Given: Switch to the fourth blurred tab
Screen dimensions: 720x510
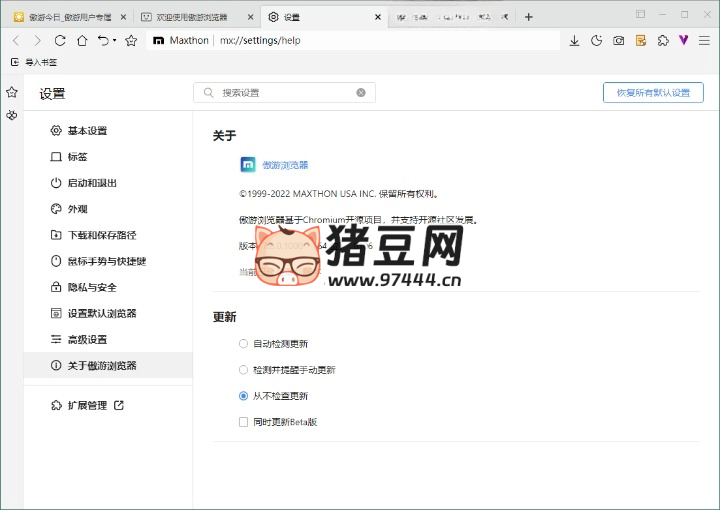Looking at the screenshot, I should (x=452, y=17).
